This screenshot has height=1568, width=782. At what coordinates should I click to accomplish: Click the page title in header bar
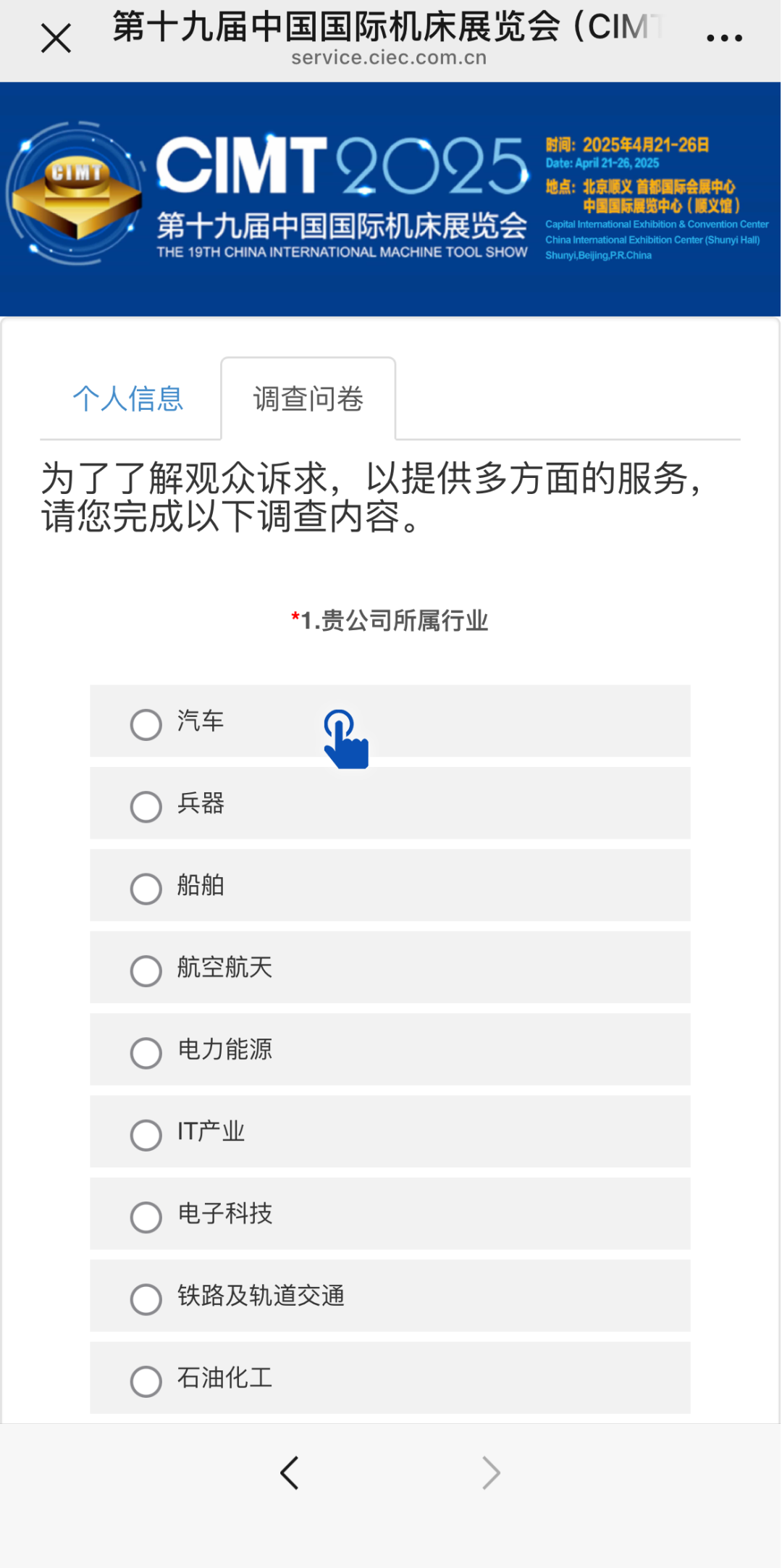pos(387,27)
